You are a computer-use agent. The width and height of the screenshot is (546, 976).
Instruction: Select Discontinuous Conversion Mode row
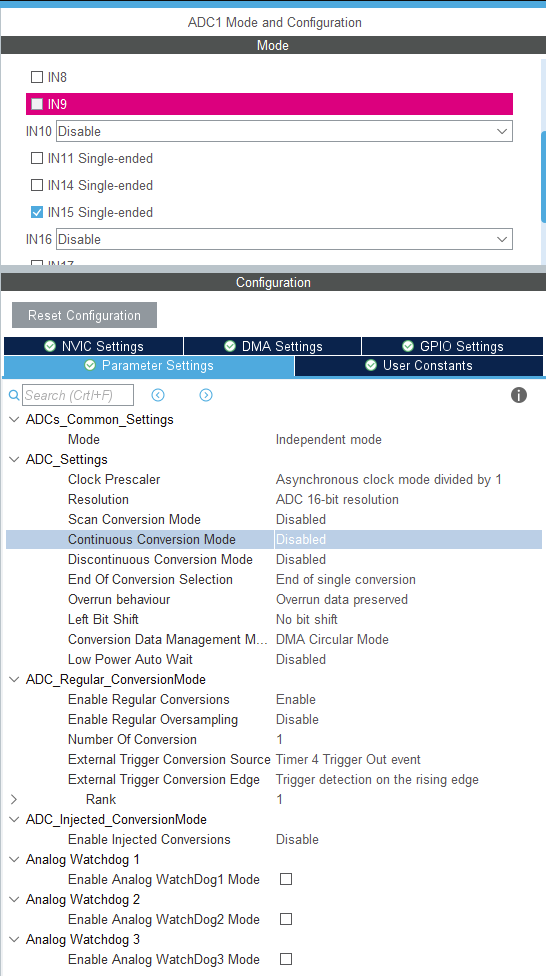click(x=274, y=560)
